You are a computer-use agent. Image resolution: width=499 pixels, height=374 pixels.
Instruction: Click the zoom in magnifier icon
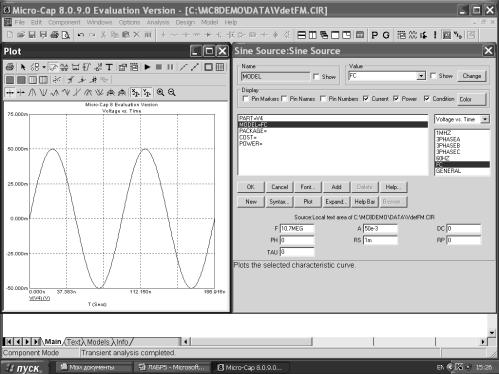(x=160, y=92)
